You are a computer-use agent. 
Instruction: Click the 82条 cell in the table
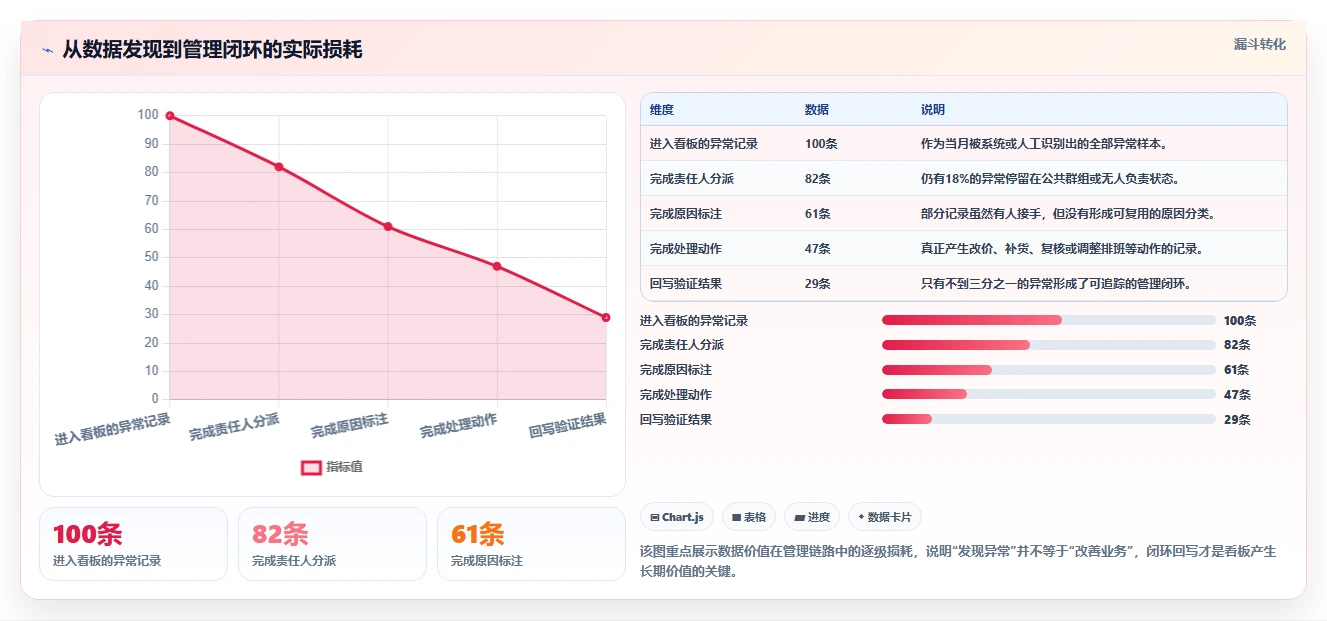[x=818, y=179]
